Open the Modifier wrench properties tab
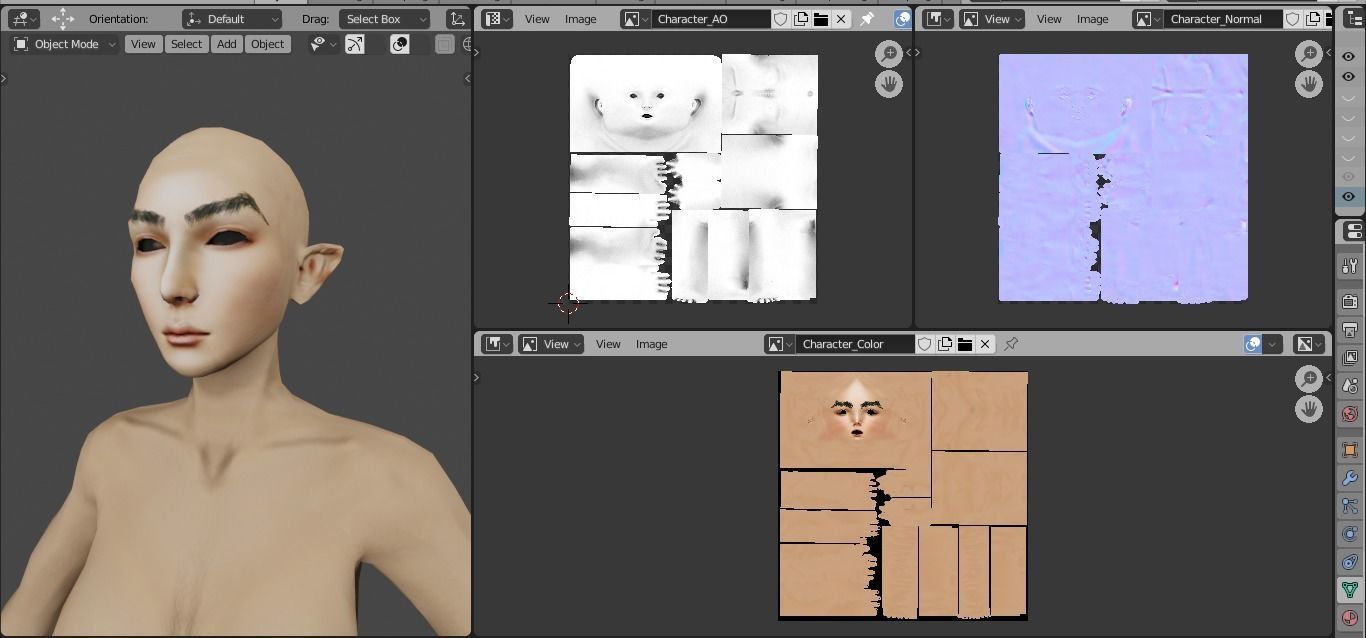Screen dimensions: 1366x638 pyautogui.click(x=1350, y=479)
